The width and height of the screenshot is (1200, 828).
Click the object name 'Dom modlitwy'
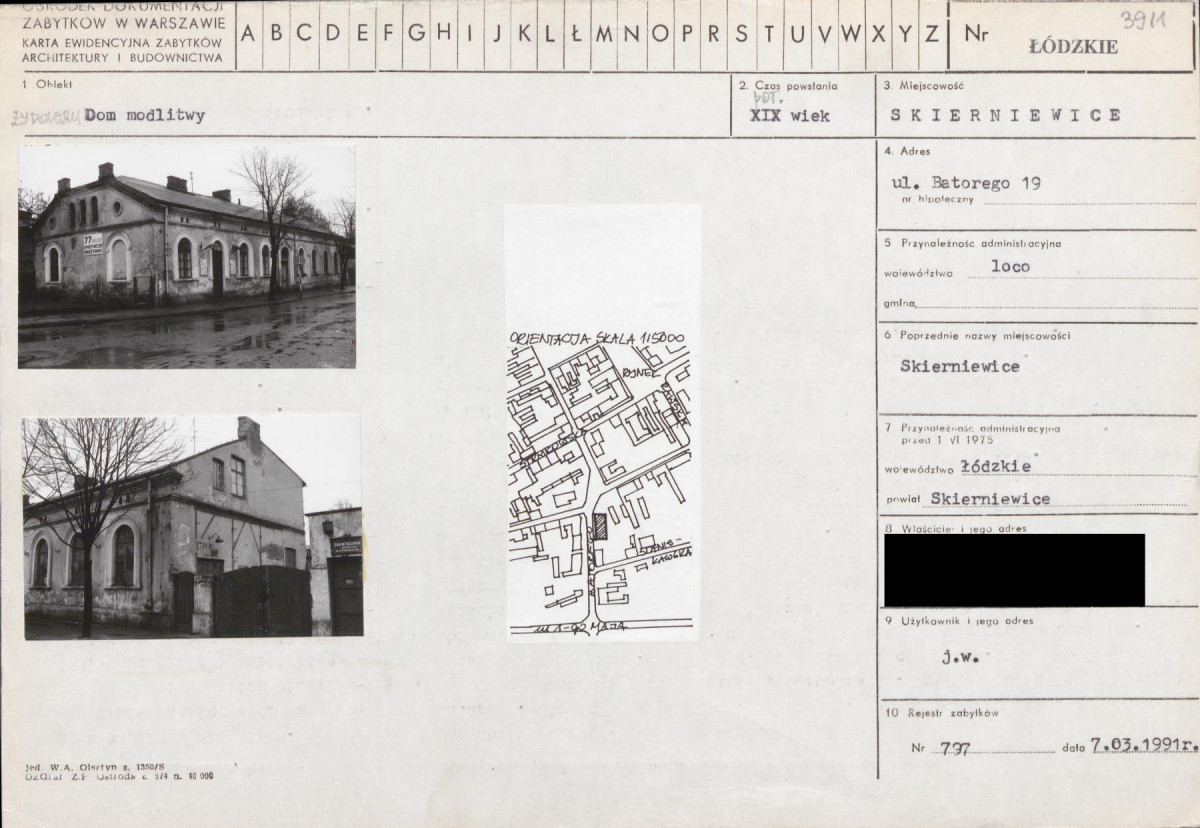pos(145,115)
